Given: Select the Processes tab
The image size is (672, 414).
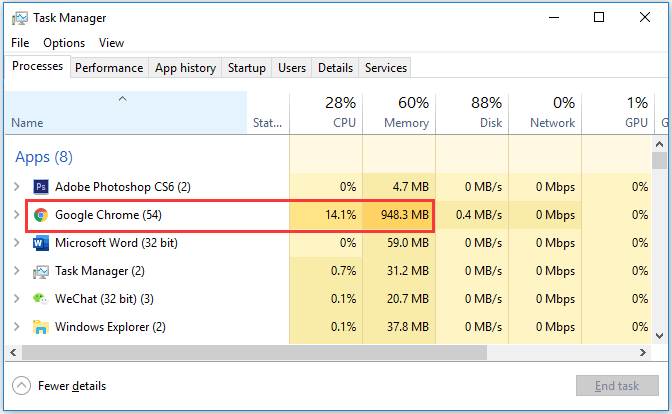Looking at the screenshot, I should click(37, 66).
